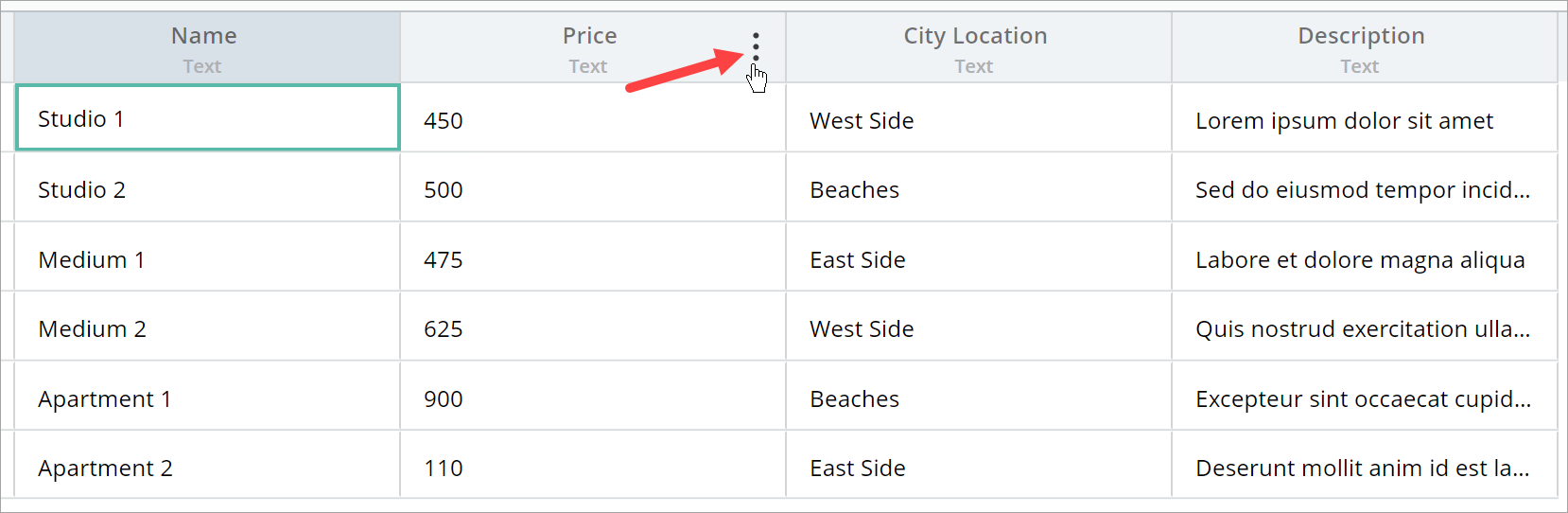Viewport: 1568px width, 513px height.
Task: Select the Studio 2 name cell
Action: click(x=208, y=189)
